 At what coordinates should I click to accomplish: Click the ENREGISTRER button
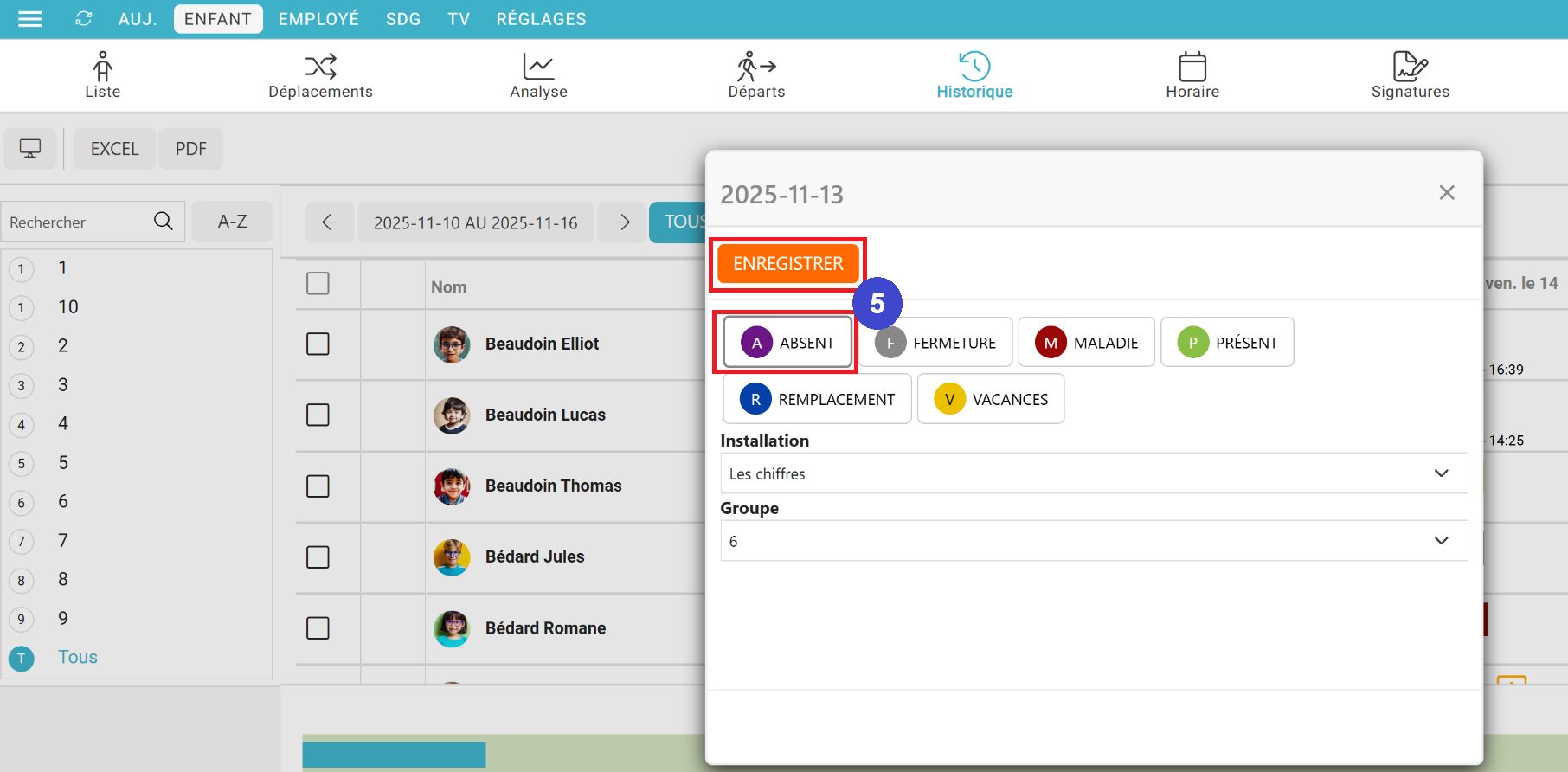click(x=787, y=264)
